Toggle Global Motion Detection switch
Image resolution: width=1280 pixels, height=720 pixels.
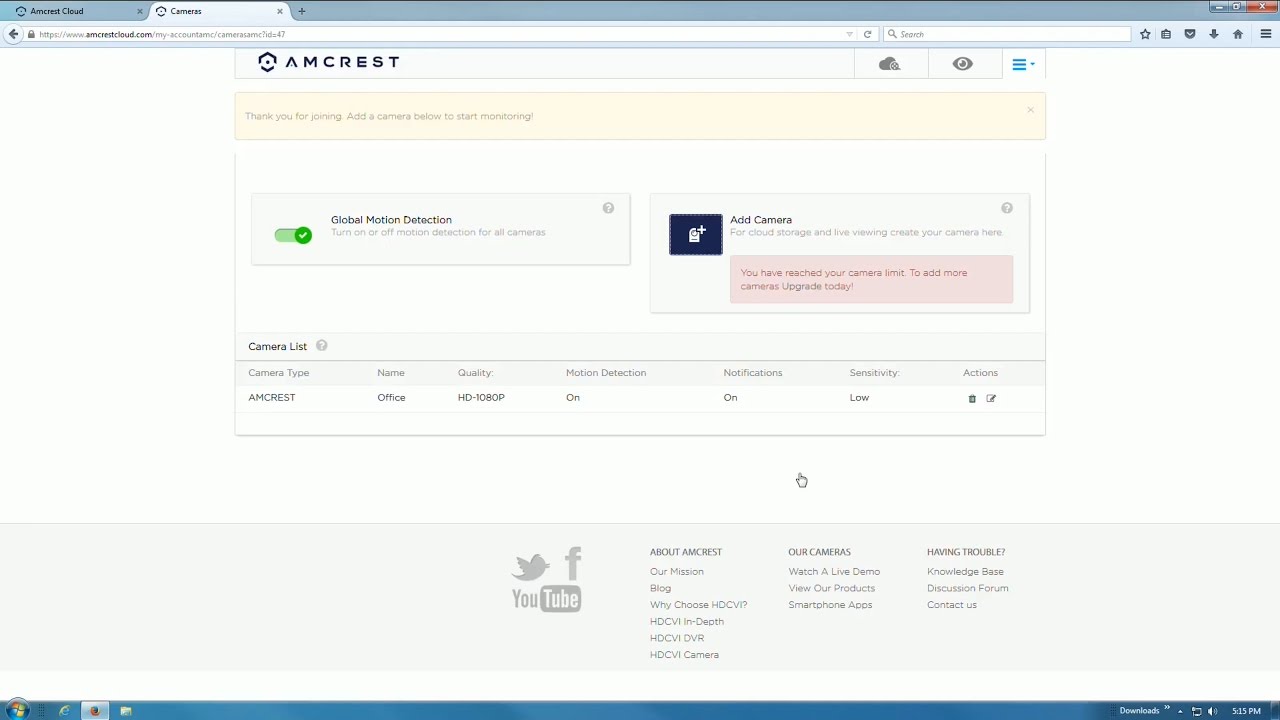tap(293, 235)
